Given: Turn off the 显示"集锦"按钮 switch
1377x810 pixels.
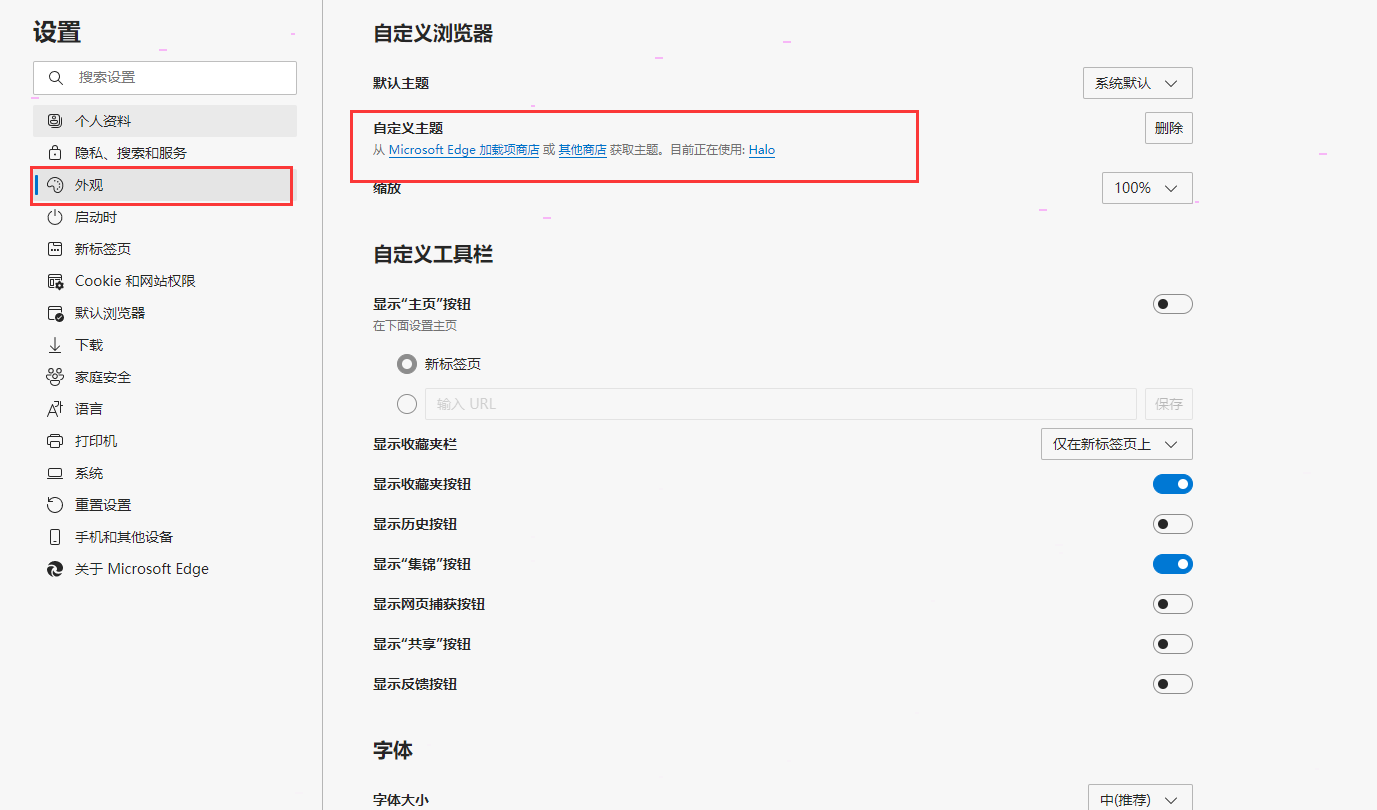Looking at the screenshot, I should pos(1172,563).
